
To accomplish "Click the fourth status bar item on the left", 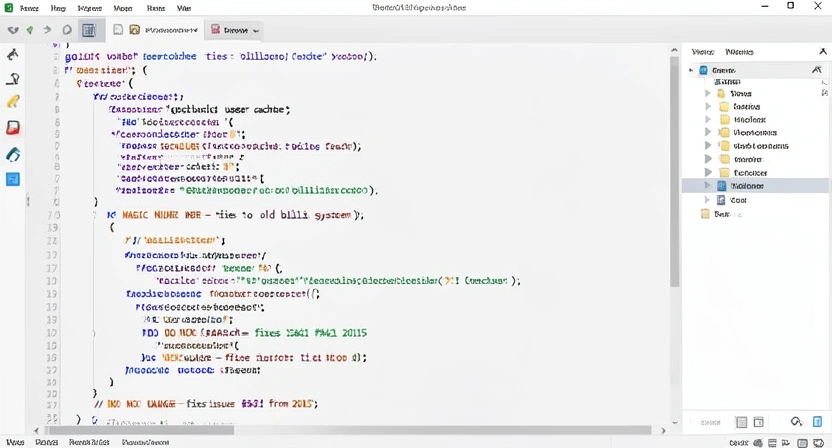I will pos(145,442).
